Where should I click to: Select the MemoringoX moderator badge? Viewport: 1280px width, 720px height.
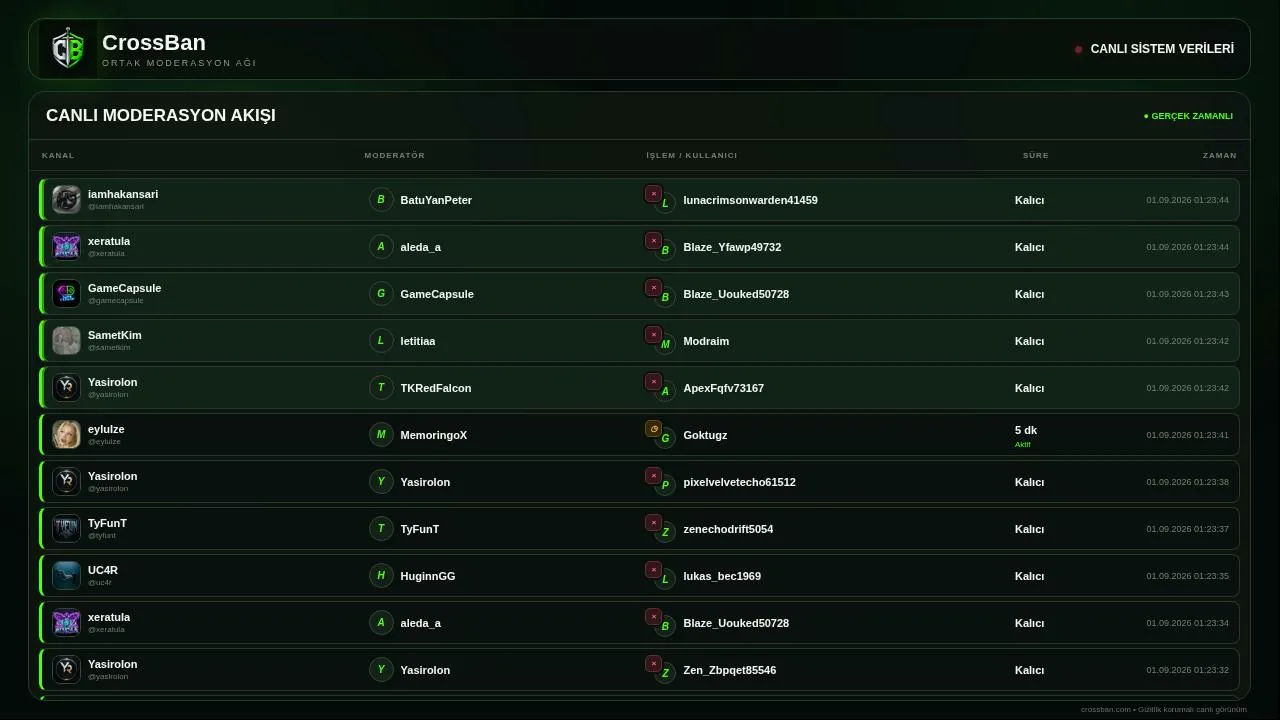(x=381, y=434)
